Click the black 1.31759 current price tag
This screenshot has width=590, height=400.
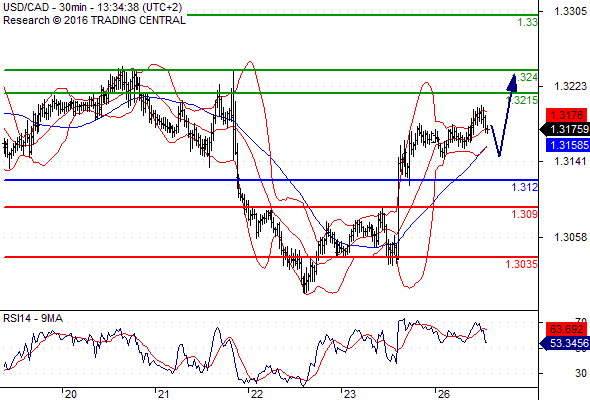pyautogui.click(x=564, y=129)
